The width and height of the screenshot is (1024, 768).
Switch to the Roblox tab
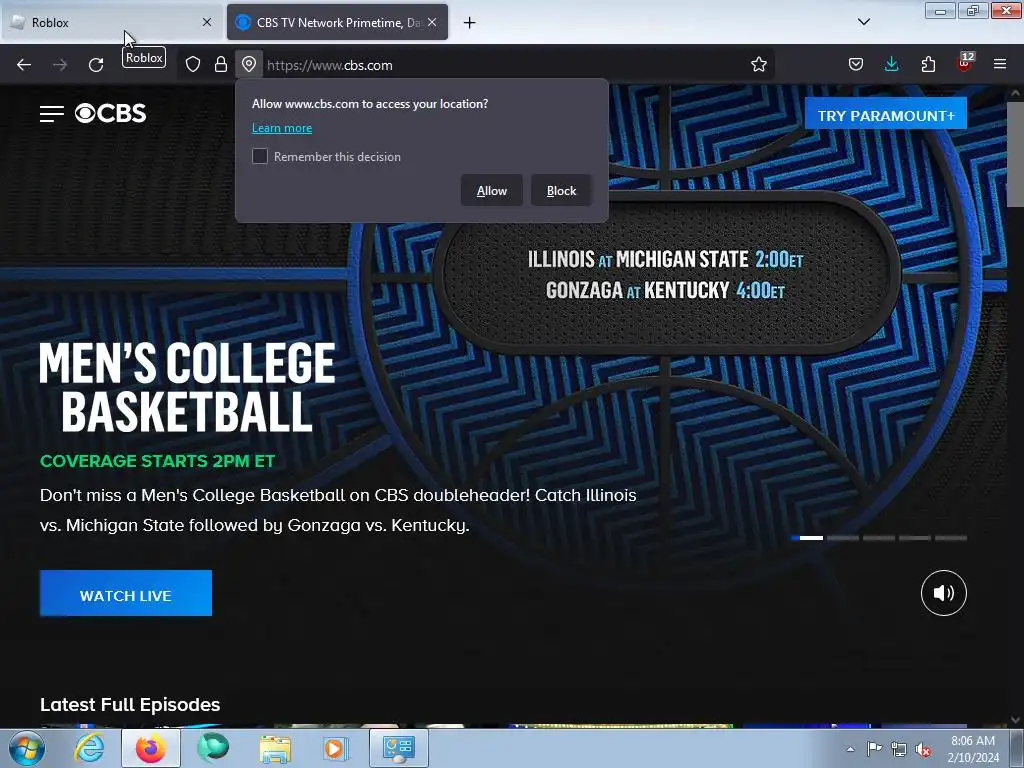coord(111,22)
